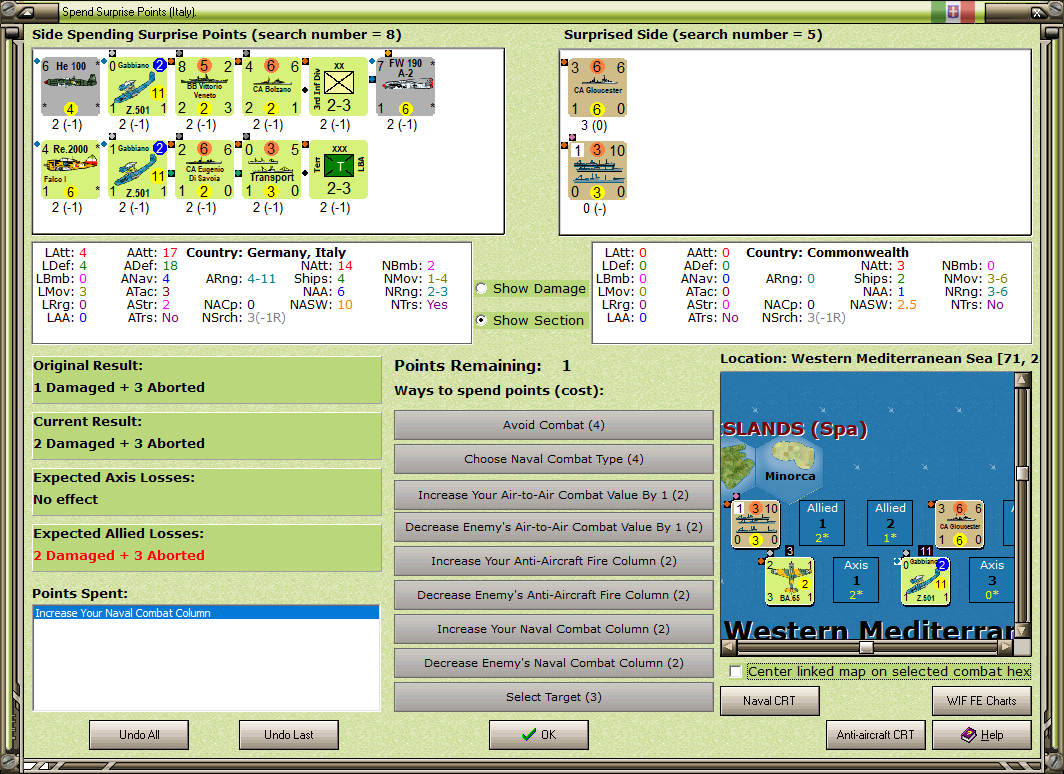Select the Show Section radio button

[x=481, y=320]
